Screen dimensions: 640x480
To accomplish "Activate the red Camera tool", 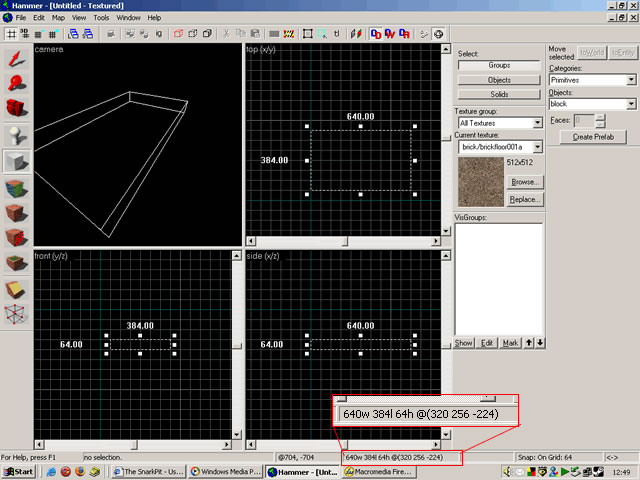I will (x=16, y=108).
